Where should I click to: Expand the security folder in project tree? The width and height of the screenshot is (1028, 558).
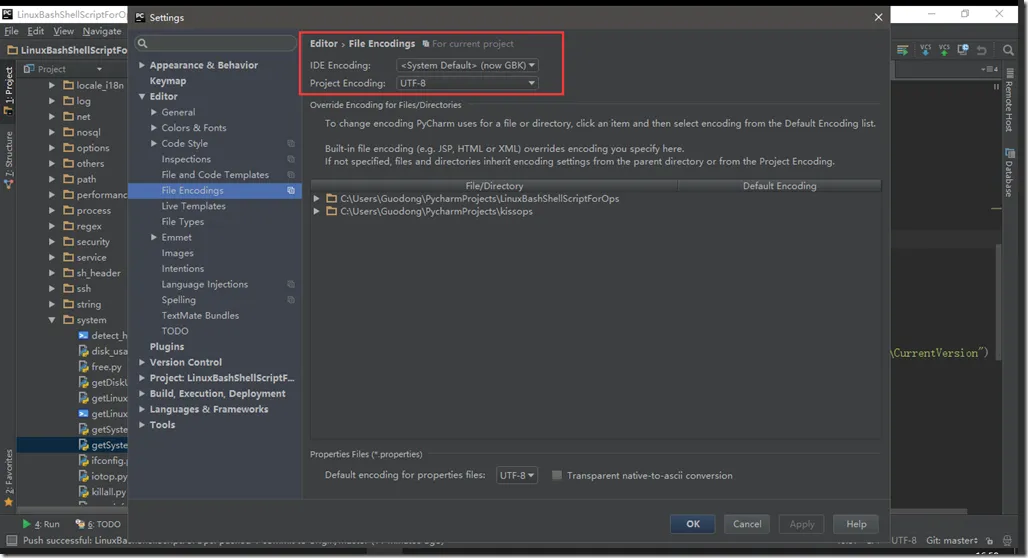point(52,242)
